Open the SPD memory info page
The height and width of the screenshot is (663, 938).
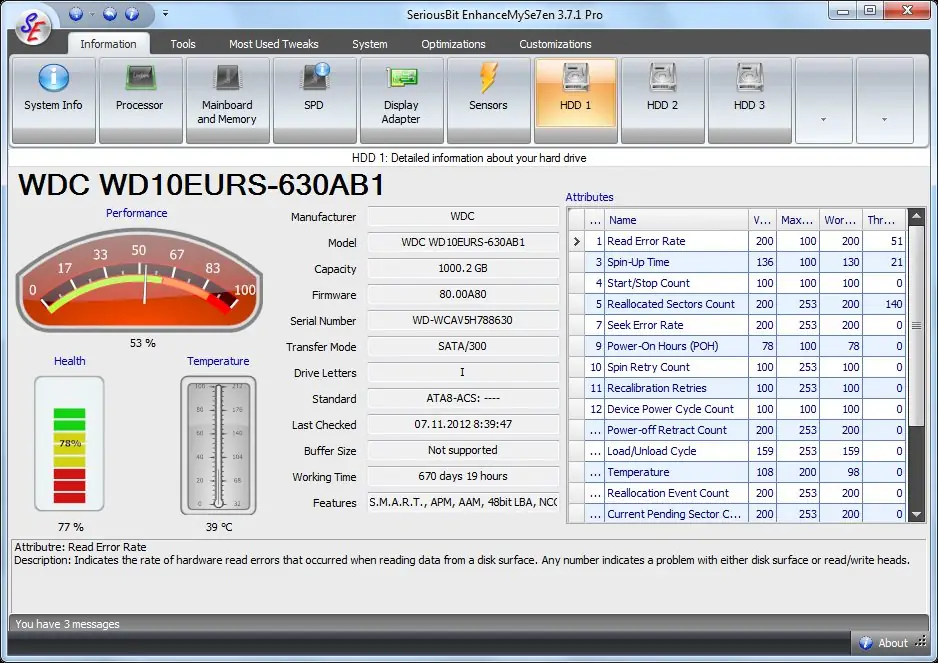click(314, 100)
